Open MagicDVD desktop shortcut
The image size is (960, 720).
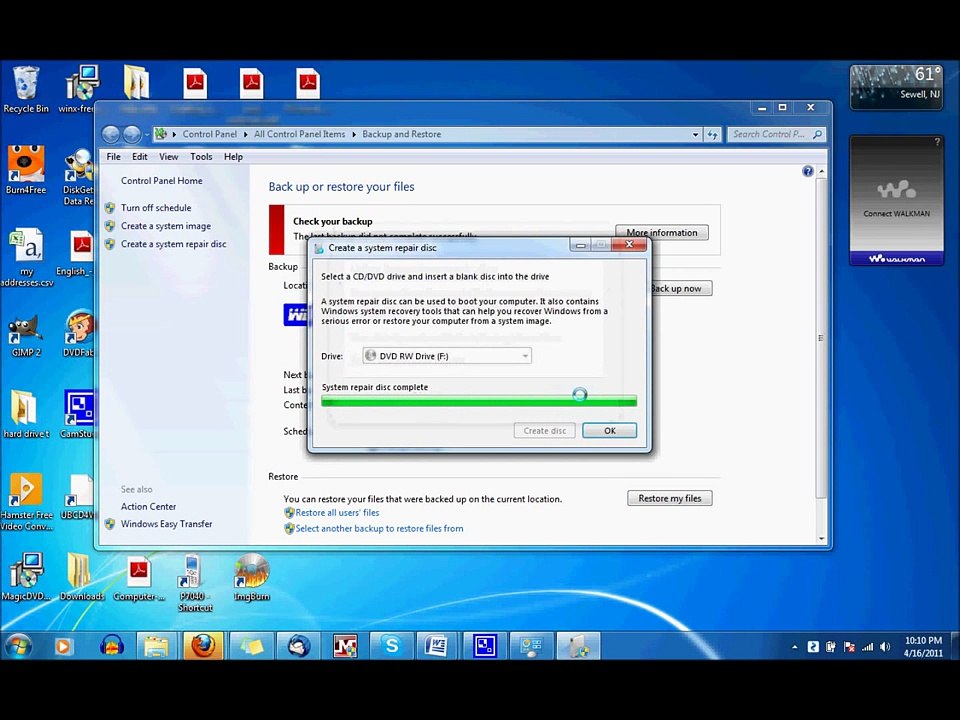coord(26,577)
